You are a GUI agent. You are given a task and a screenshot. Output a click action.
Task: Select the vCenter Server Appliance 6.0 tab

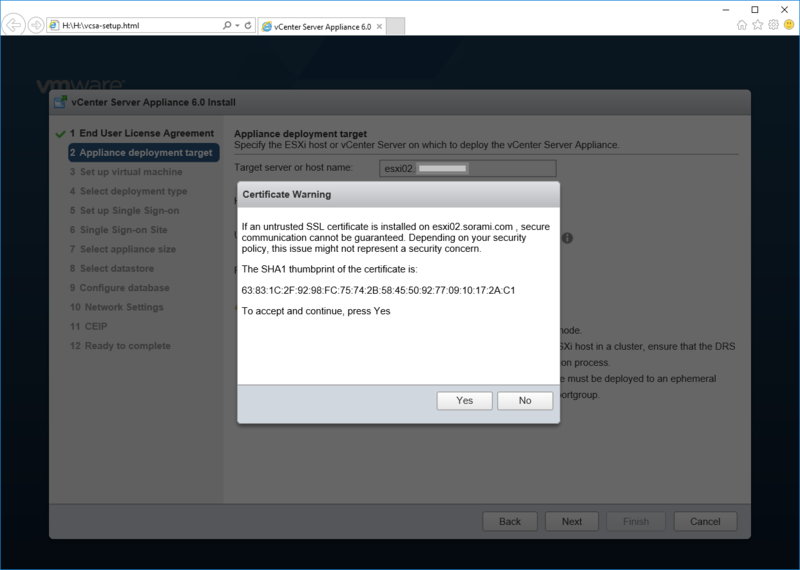point(321,27)
